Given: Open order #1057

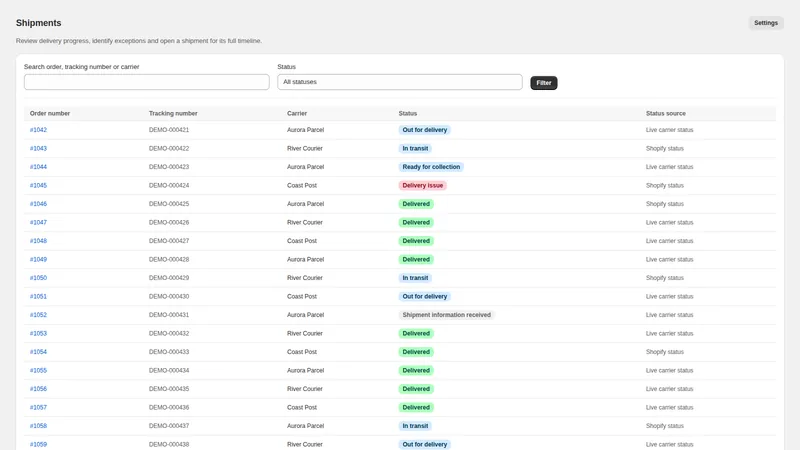Looking at the screenshot, I should click(x=38, y=408).
